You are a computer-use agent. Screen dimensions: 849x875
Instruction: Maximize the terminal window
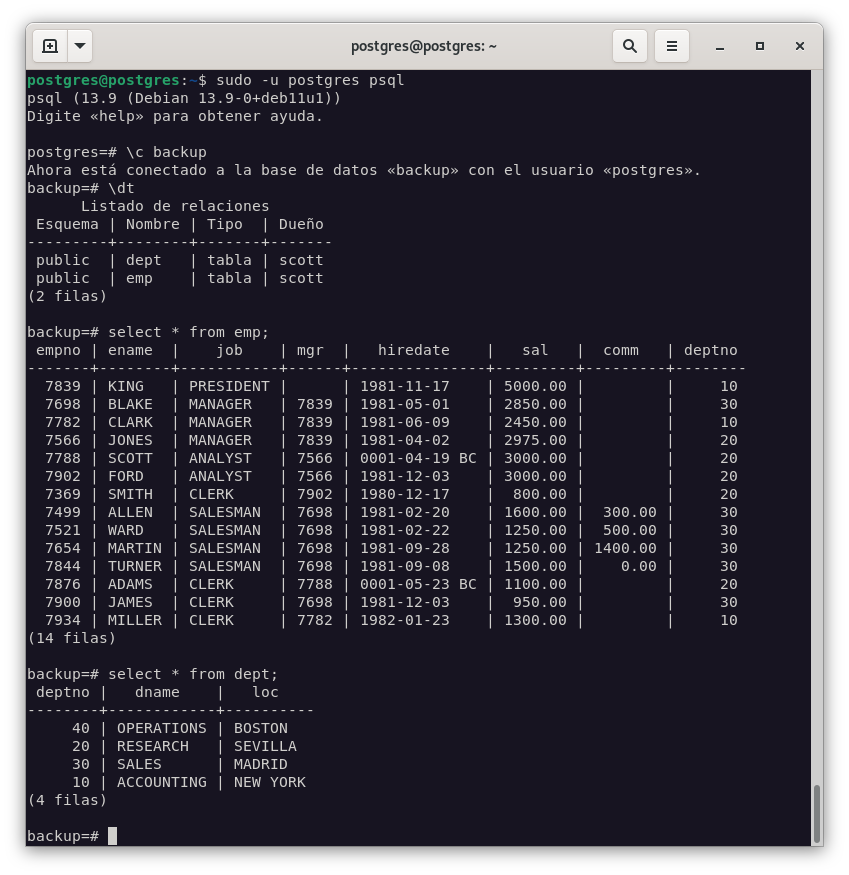[x=760, y=46]
